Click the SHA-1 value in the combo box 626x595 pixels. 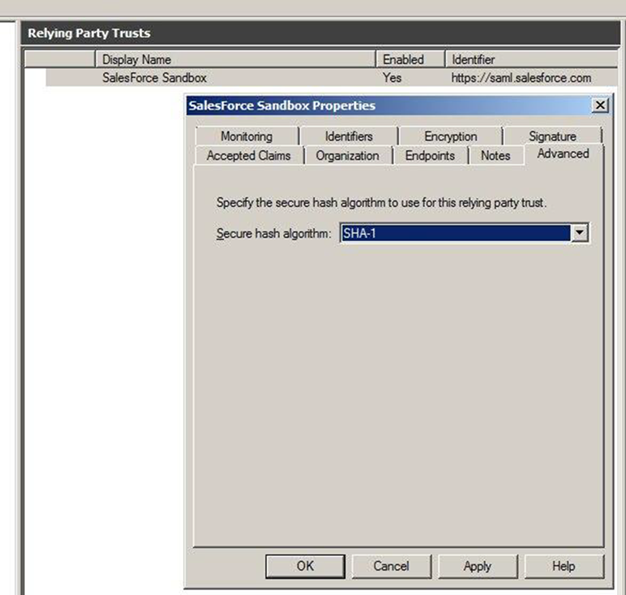455,233
